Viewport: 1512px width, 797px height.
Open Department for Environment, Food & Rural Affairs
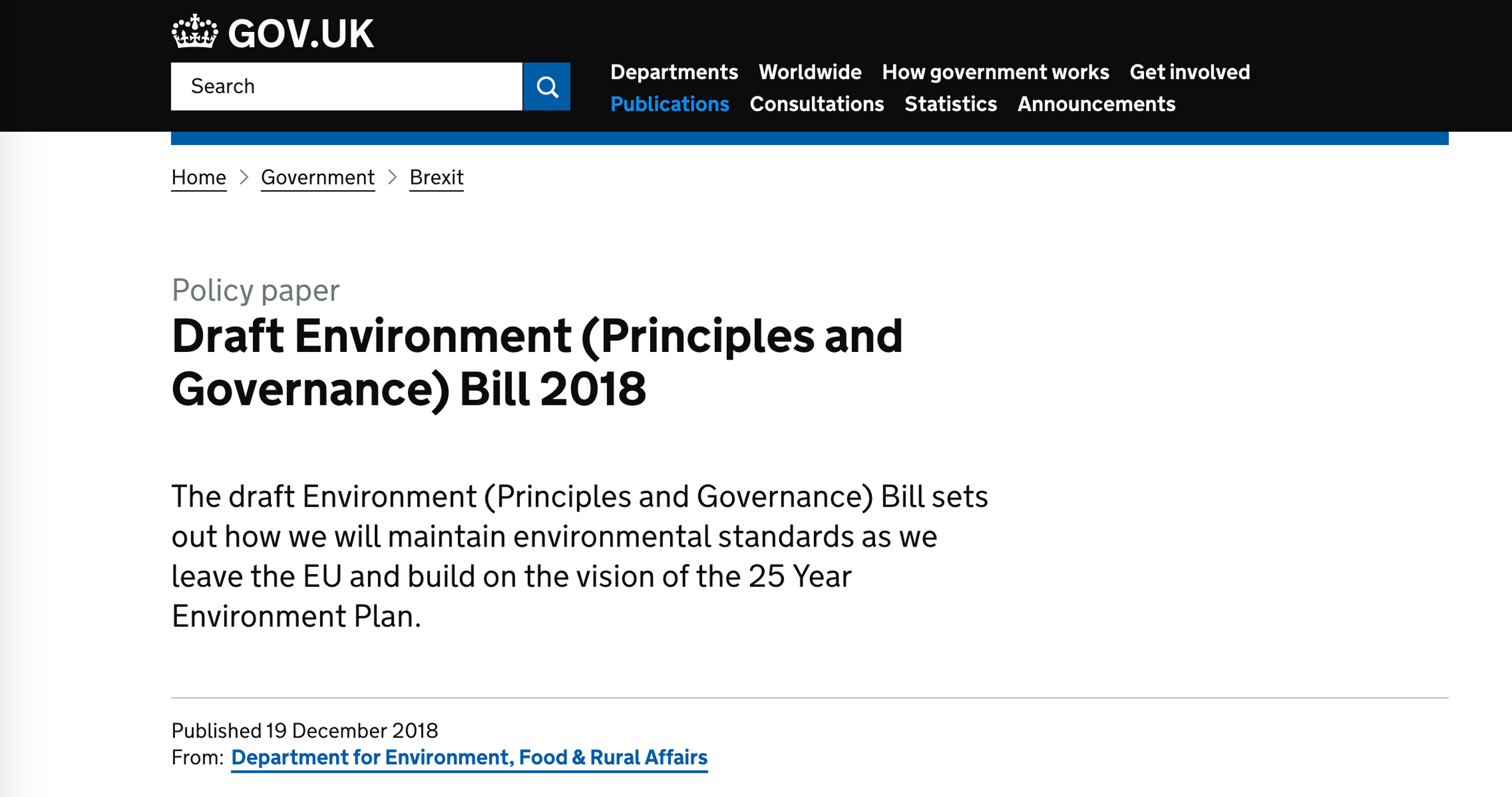pos(469,757)
